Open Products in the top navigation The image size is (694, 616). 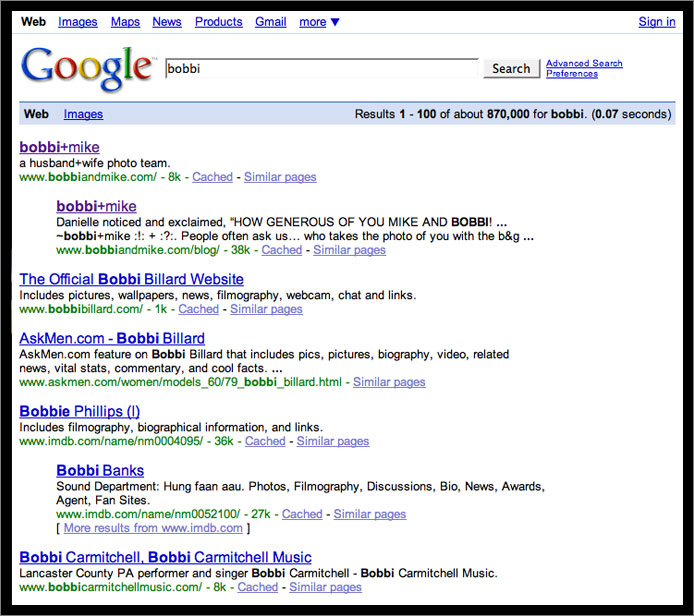click(x=218, y=22)
